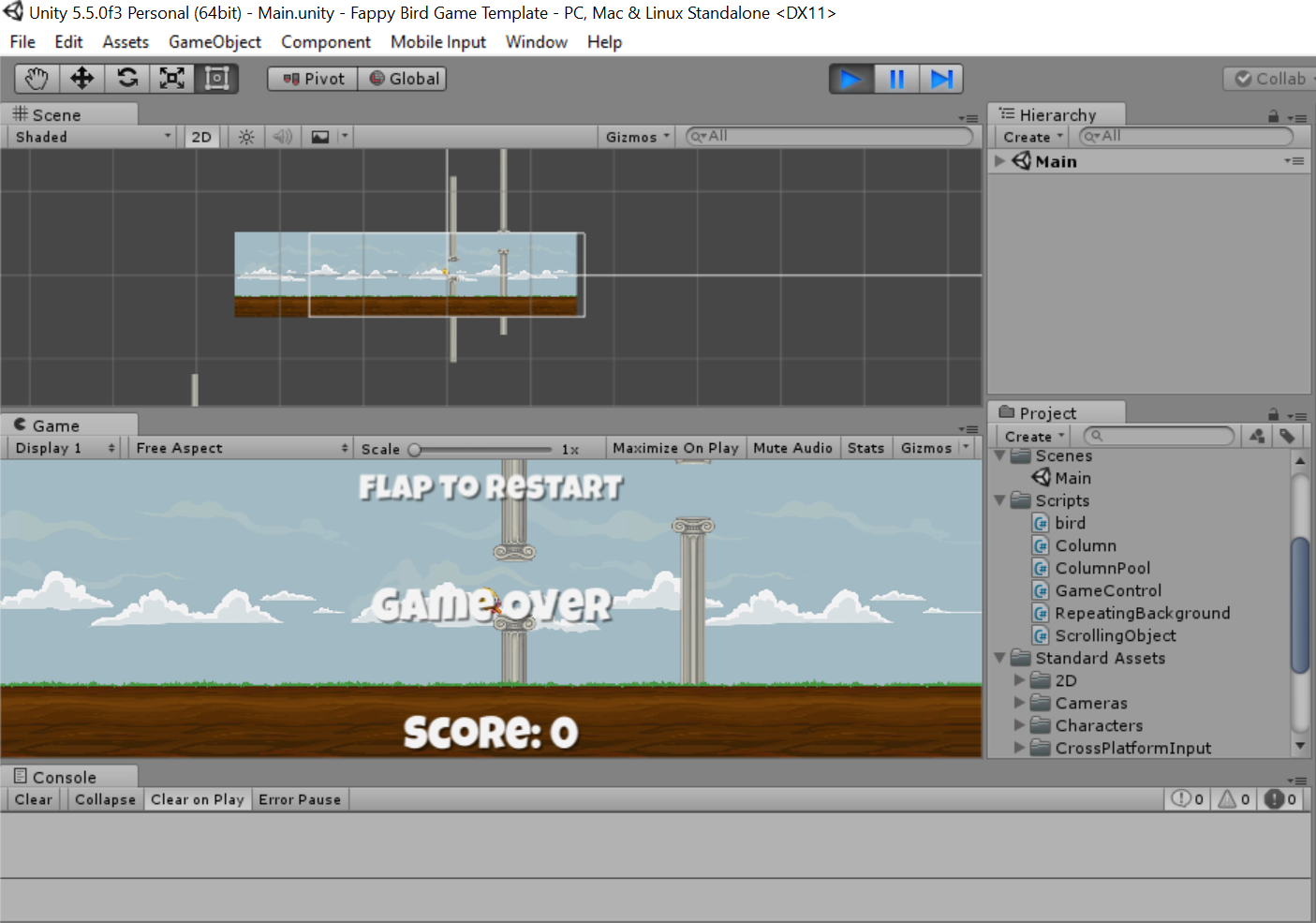Screen dimensions: 1316x923
Task: Select the Column script asset
Action: point(1074,545)
